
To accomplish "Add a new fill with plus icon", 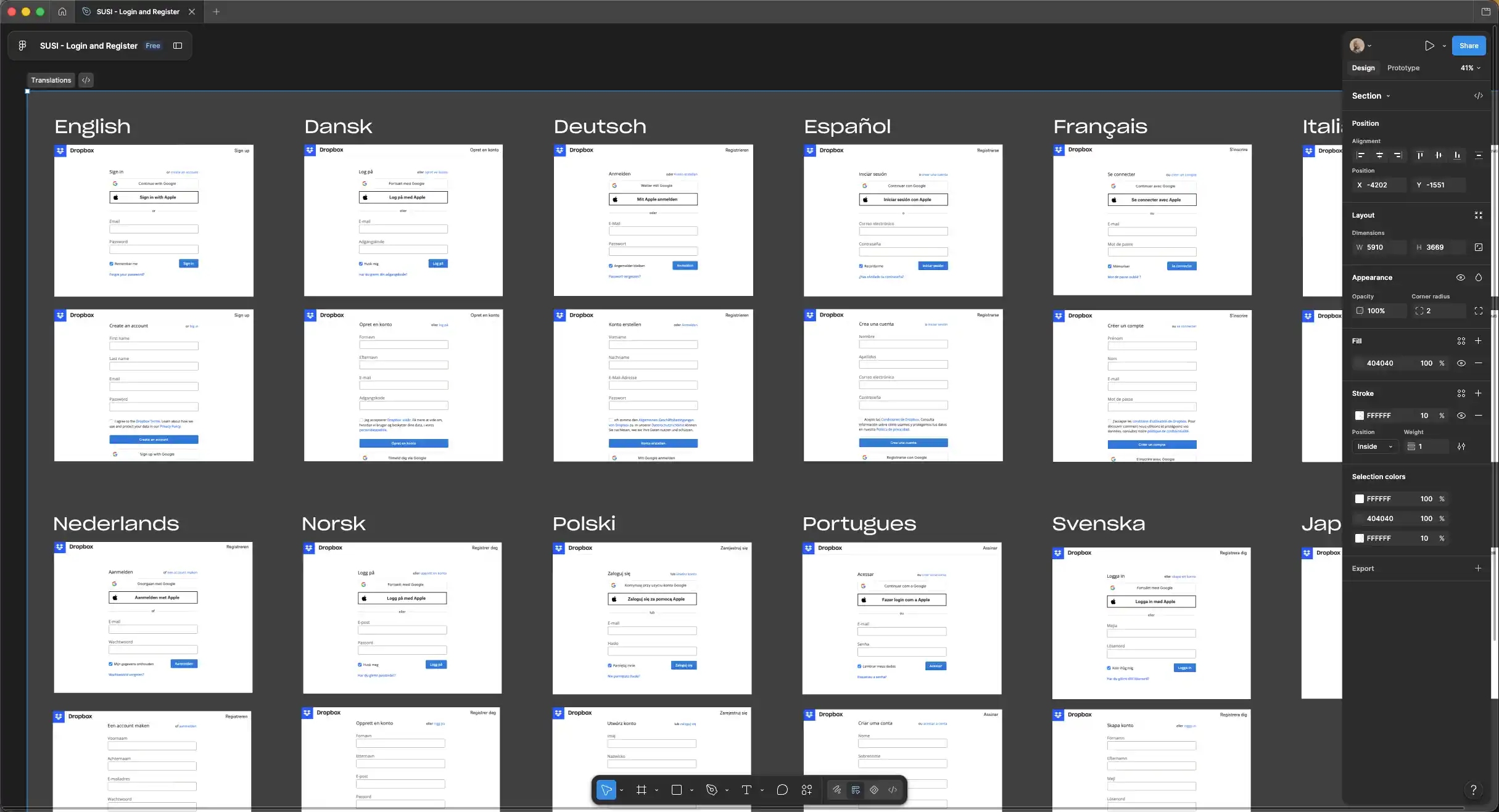I will tap(1479, 341).
